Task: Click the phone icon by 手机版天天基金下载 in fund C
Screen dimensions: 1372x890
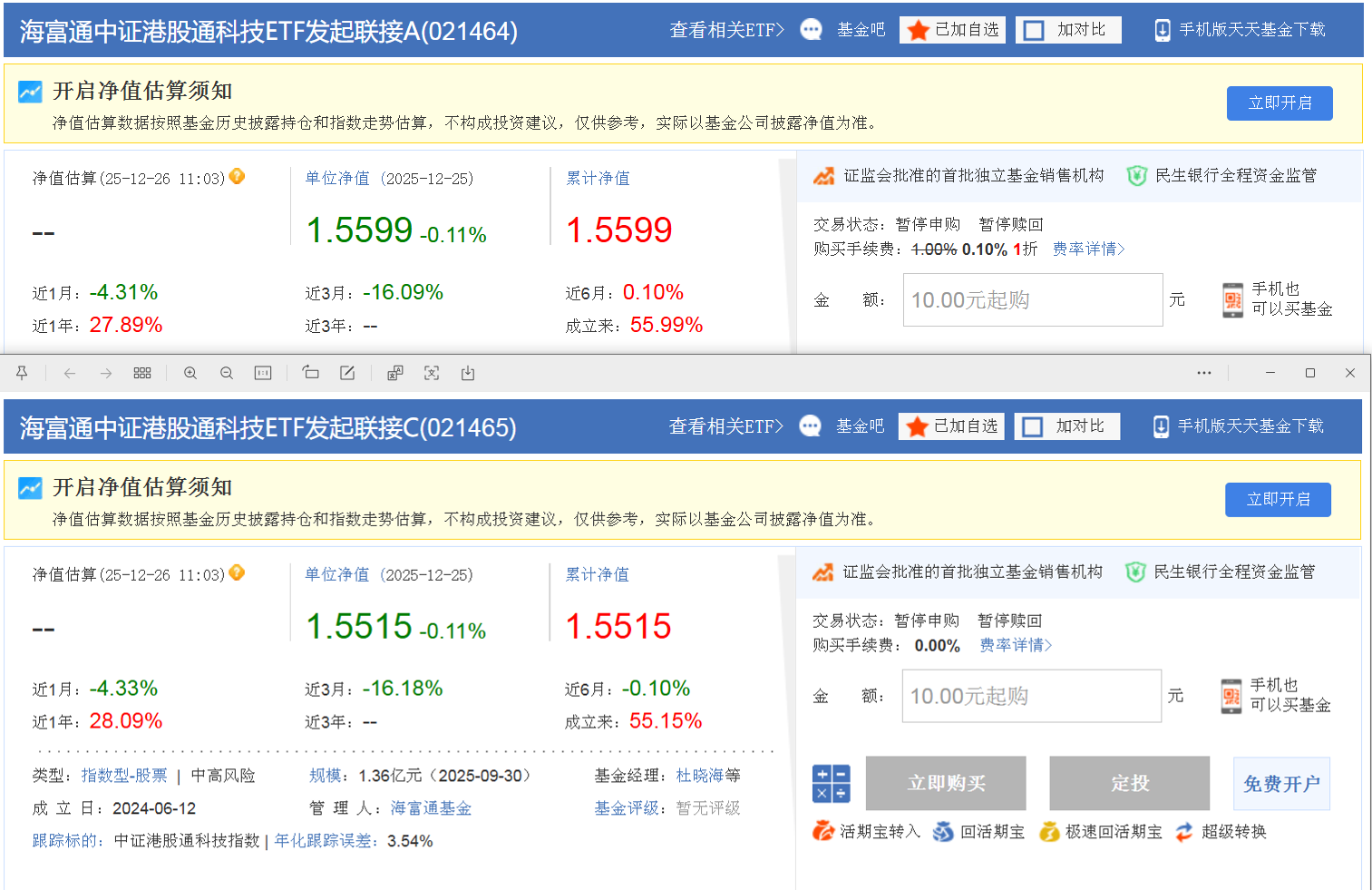Action: (1161, 426)
